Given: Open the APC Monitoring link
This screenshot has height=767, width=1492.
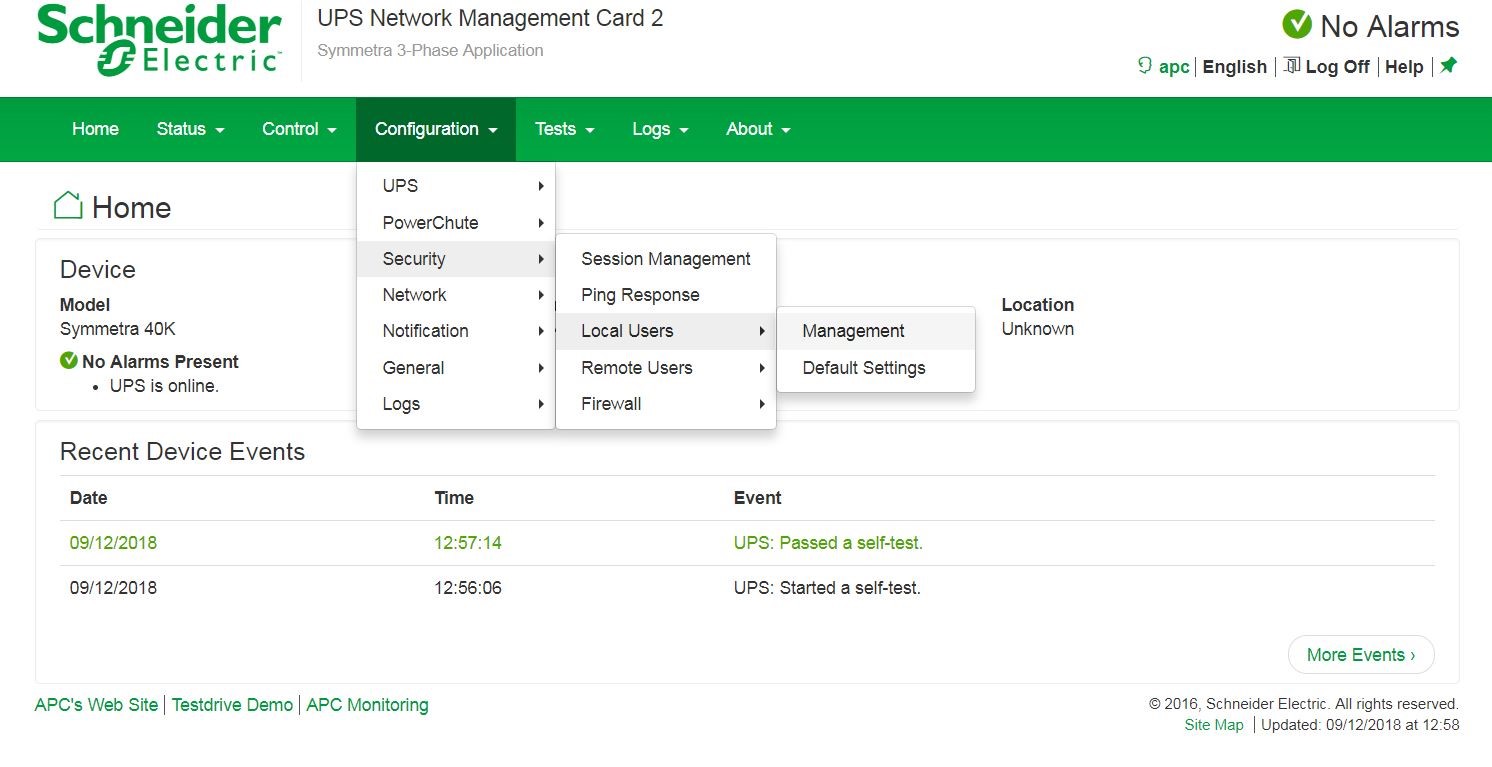Looking at the screenshot, I should point(367,705).
